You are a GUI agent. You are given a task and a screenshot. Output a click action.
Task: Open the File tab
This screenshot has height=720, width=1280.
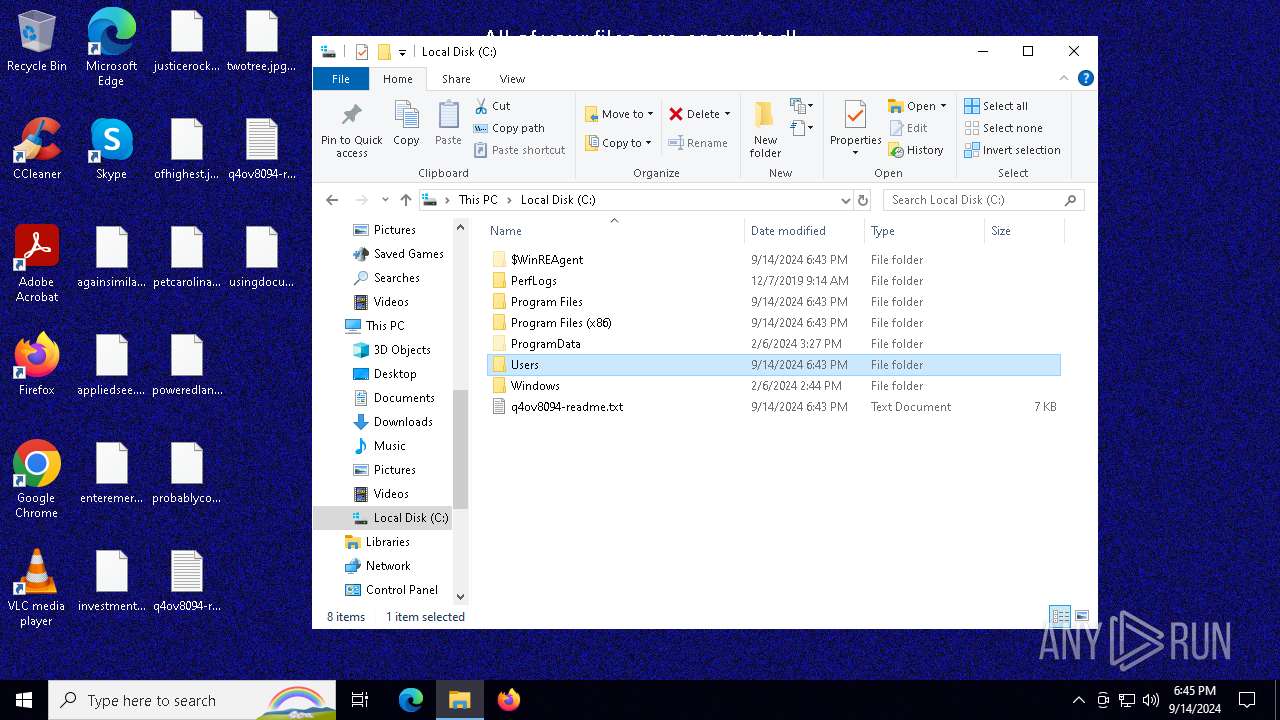point(341,79)
